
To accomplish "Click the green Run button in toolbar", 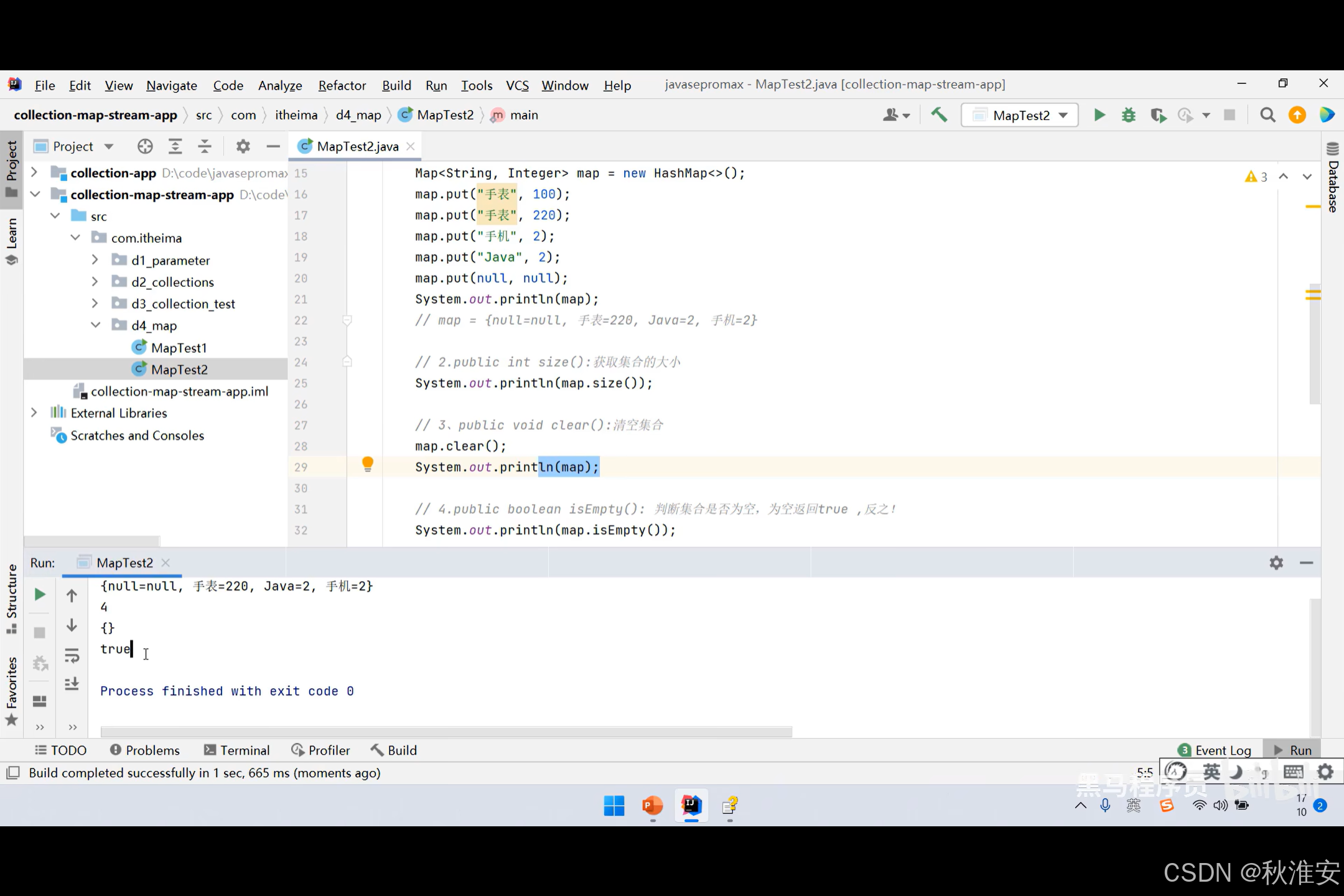I will pyautogui.click(x=1099, y=115).
